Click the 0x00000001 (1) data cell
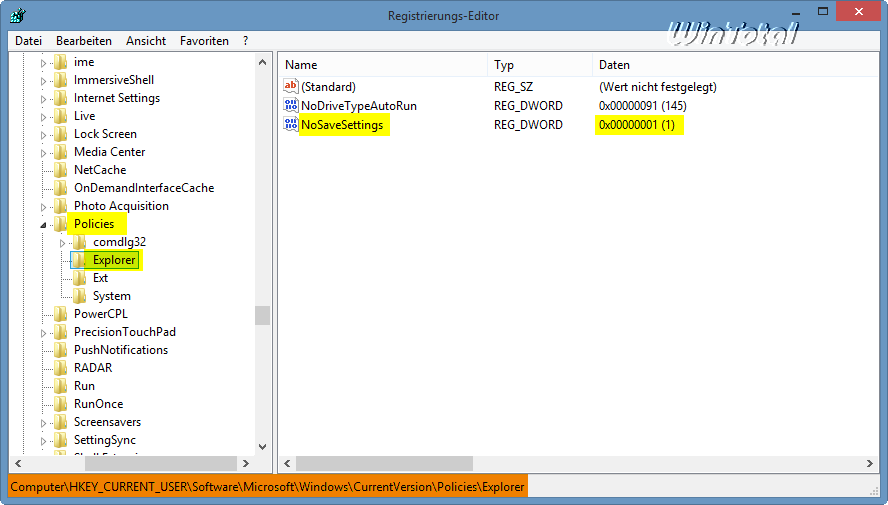This screenshot has height=505, width=888. (637, 125)
